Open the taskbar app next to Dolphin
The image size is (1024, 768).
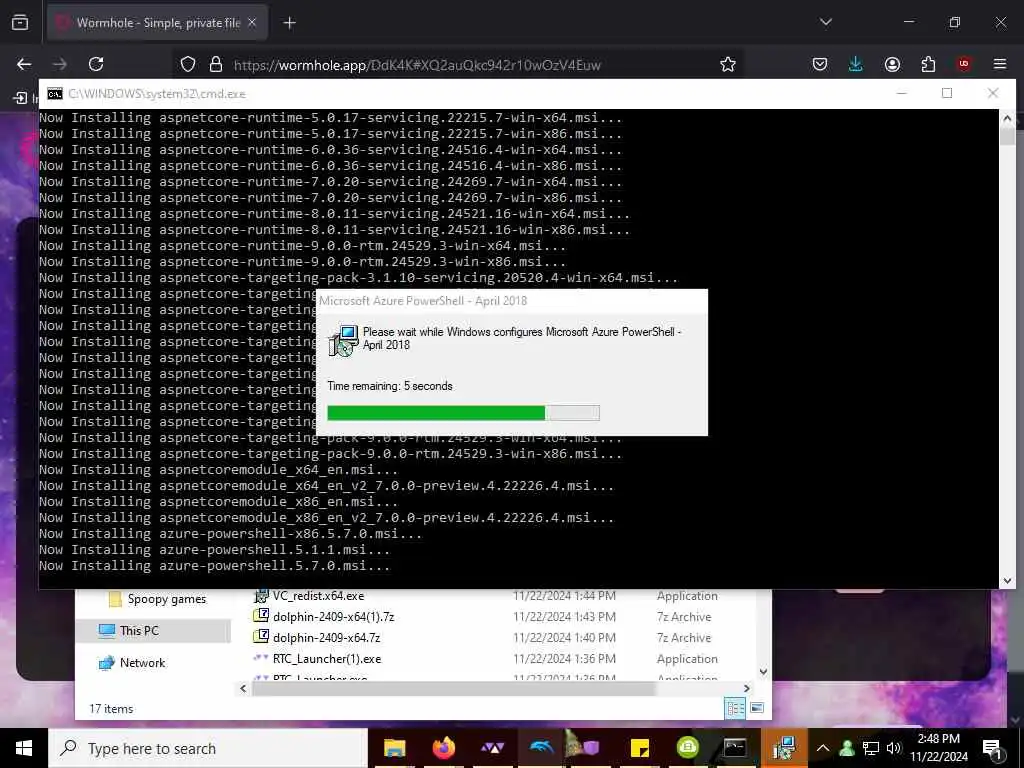[x=583, y=748]
